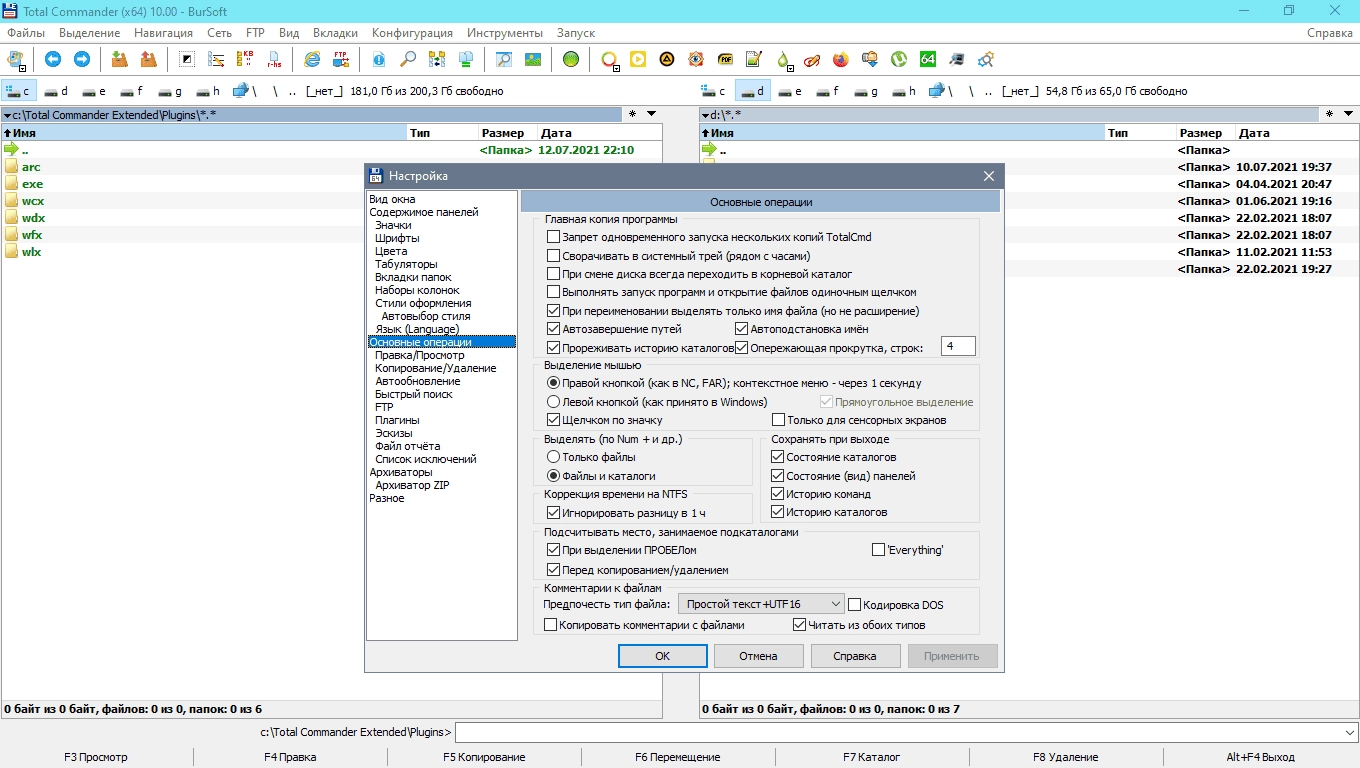Image resolution: width=1360 pixels, height=768 pixels.
Task: Click F7 Каталог button
Action: pos(871,757)
